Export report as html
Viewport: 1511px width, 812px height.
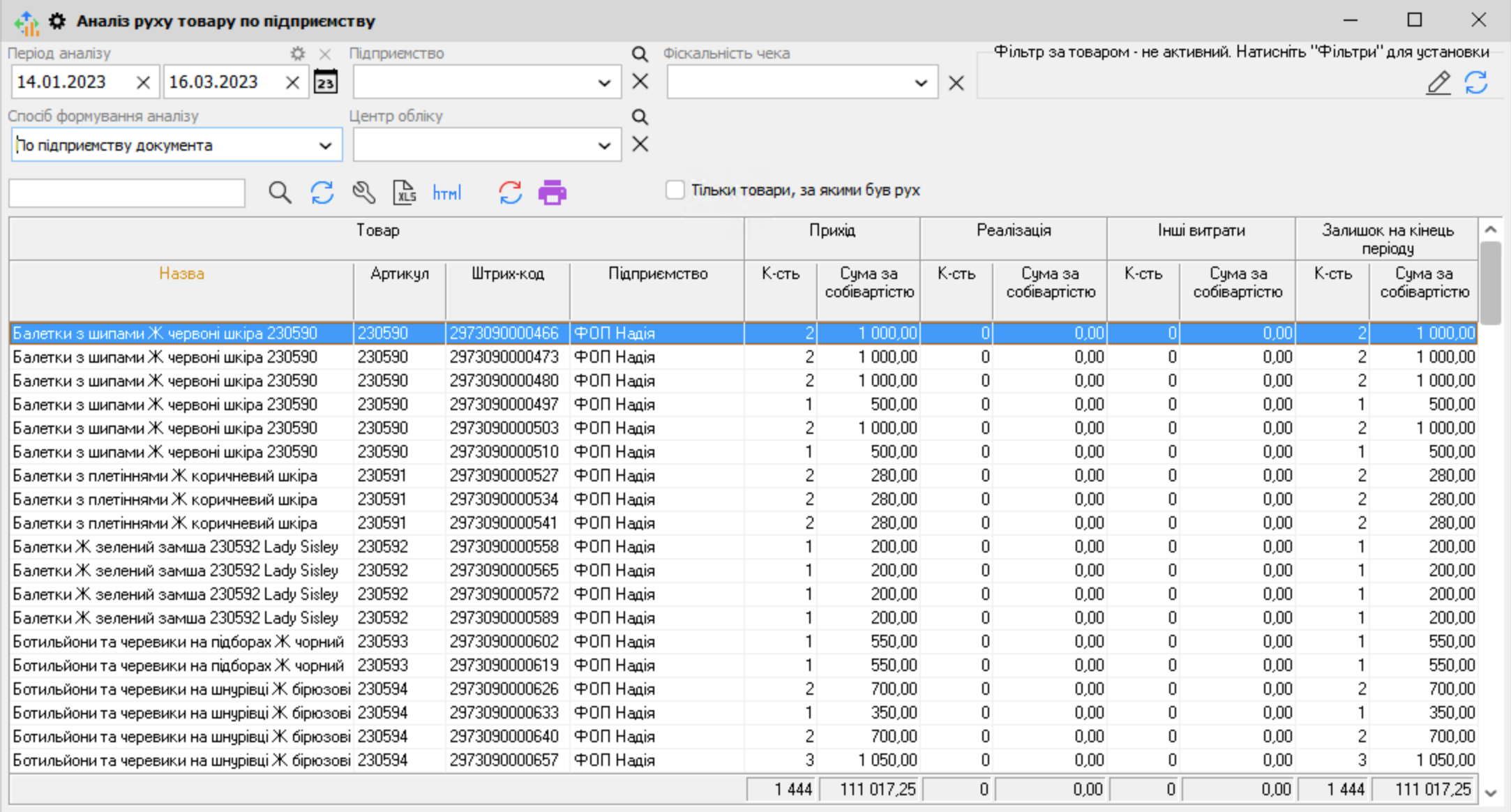coord(446,193)
